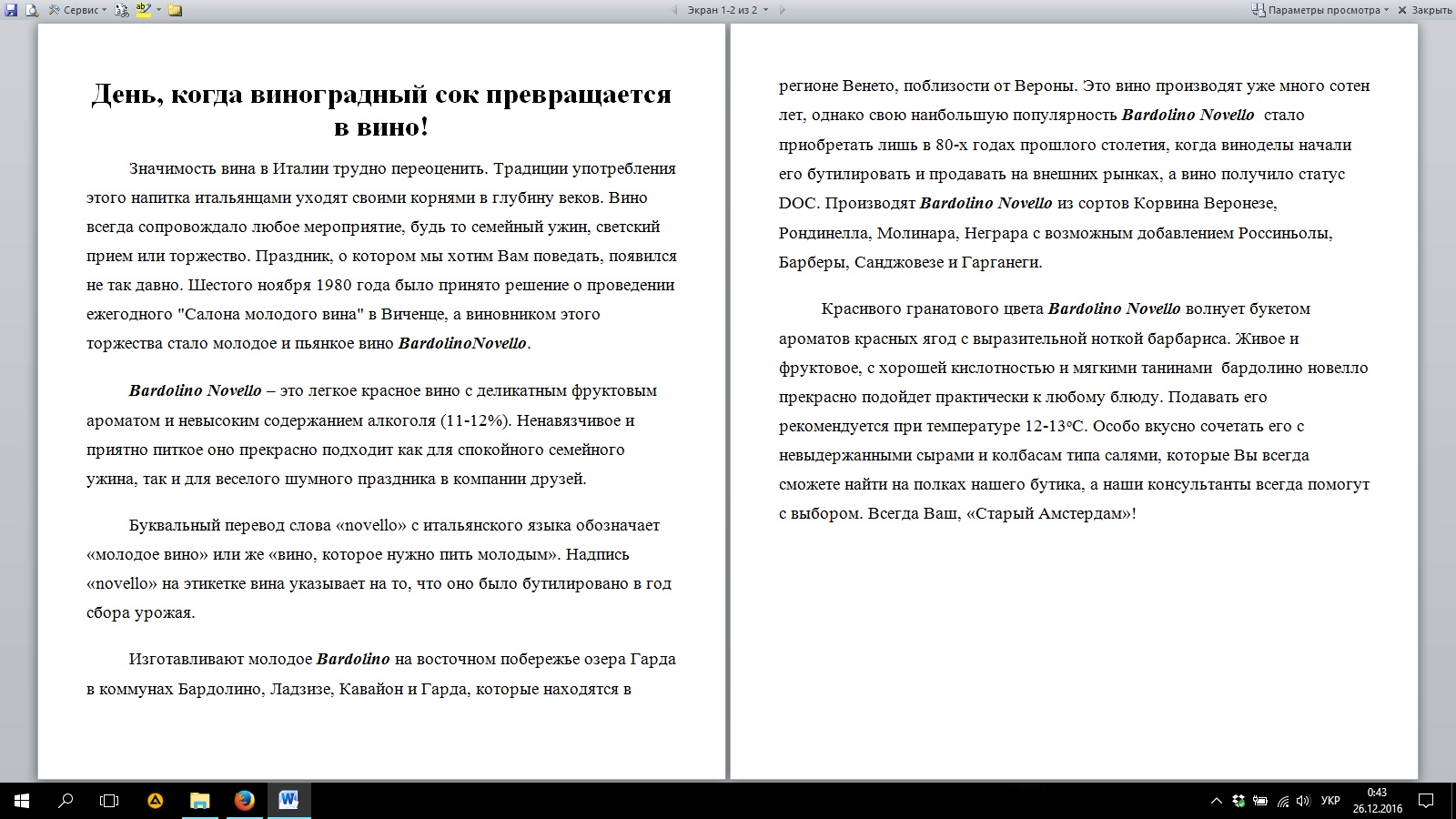Expand the highlight color dropdown arrow
This screenshot has width=1456, height=819.
158,10
